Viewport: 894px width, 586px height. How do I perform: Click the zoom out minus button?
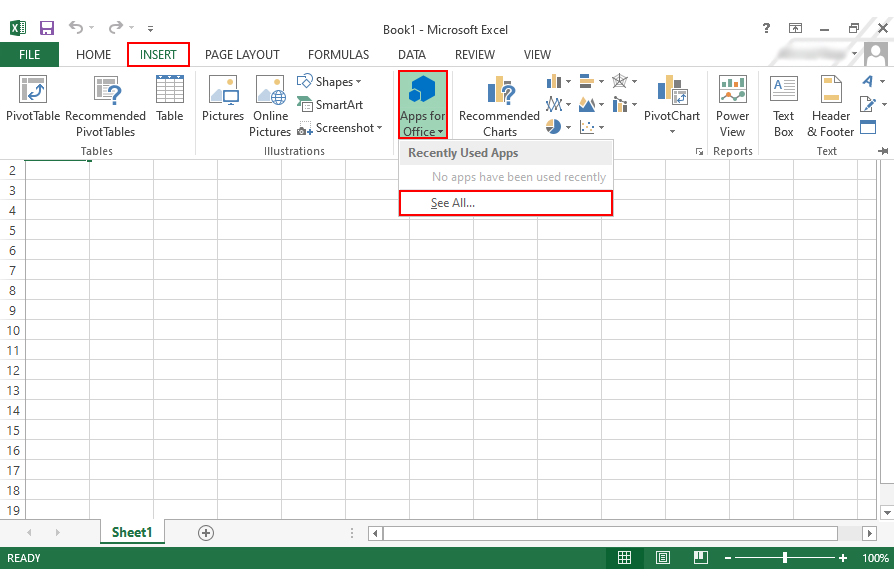pyautogui.click(x=728, y=558)
